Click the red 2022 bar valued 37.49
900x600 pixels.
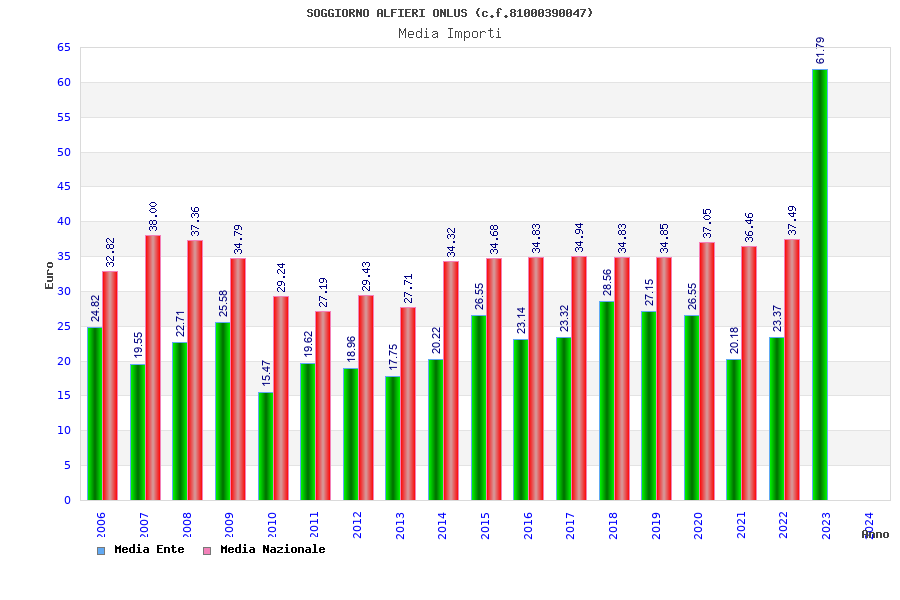click(x=792, y=370)
